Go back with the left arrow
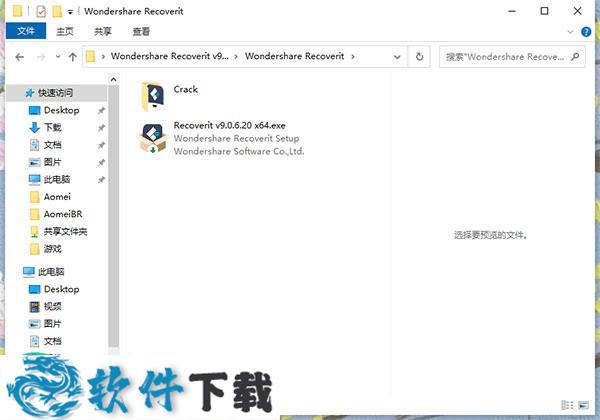Image resolution: width=600 pixels, height=420 pixels. point(20,57)
